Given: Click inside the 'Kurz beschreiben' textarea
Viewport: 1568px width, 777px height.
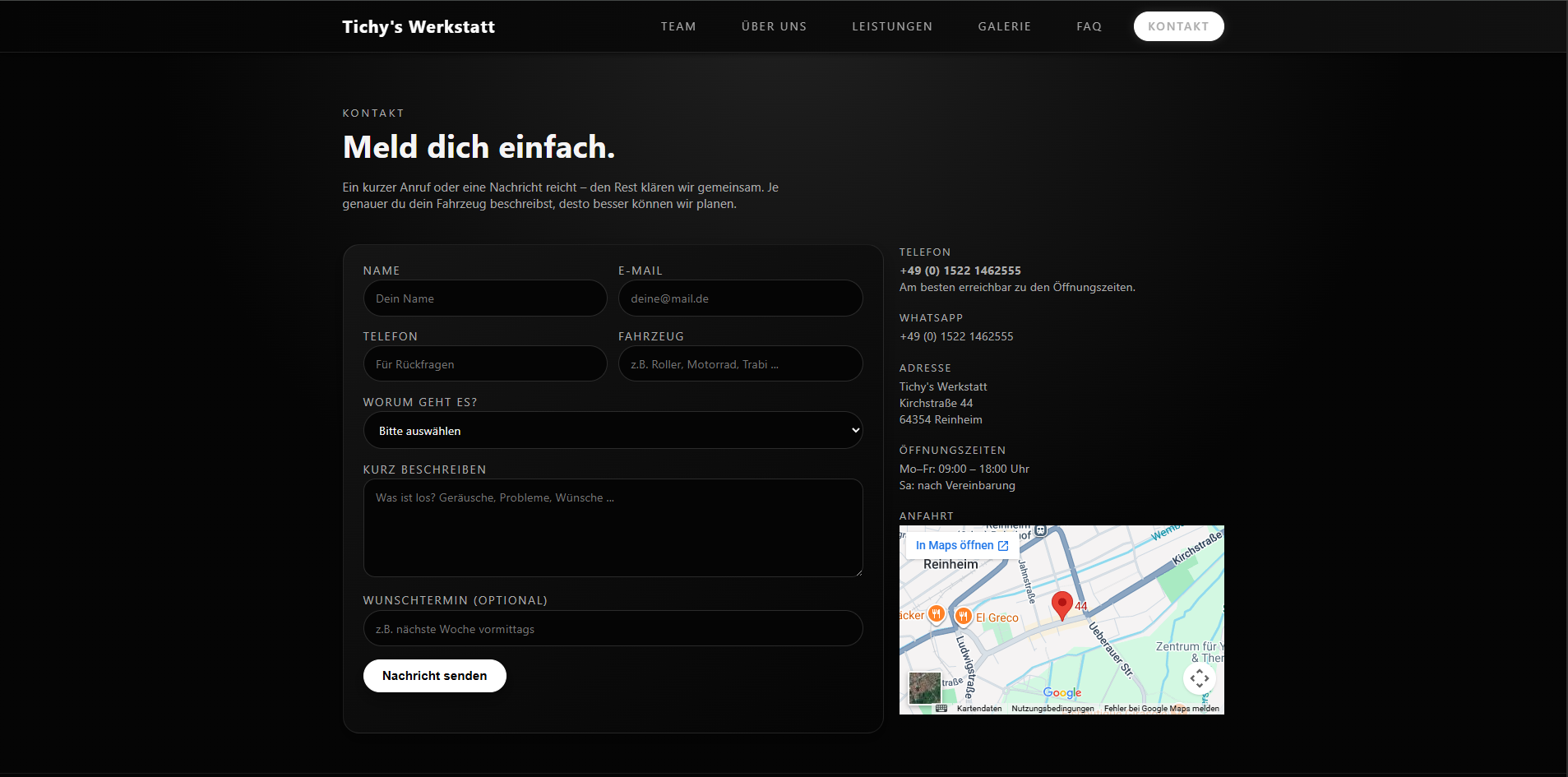Looking at the screenshot, I should click(613, 528).
